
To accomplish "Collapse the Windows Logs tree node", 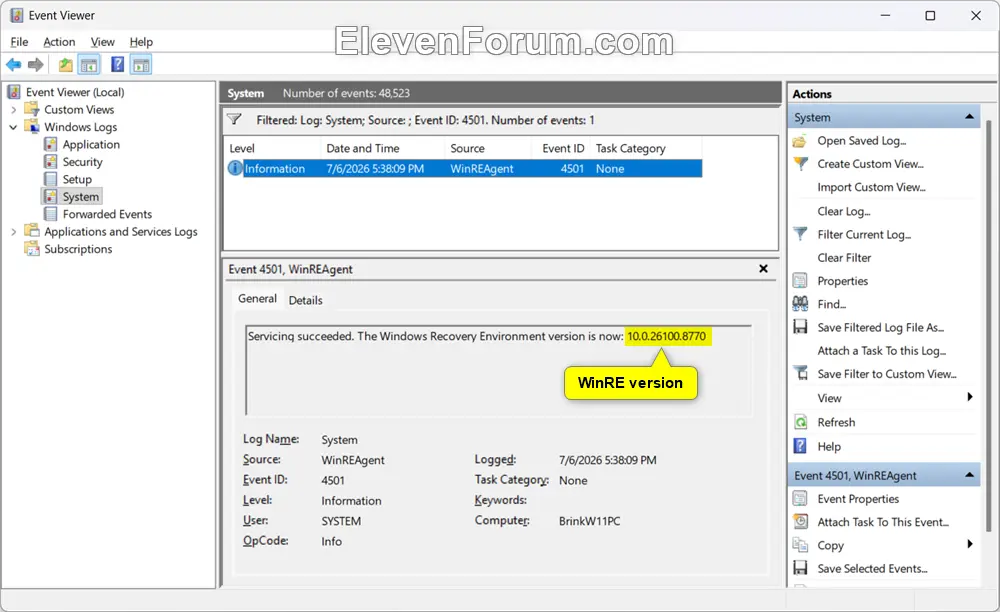I will point(13,127).
